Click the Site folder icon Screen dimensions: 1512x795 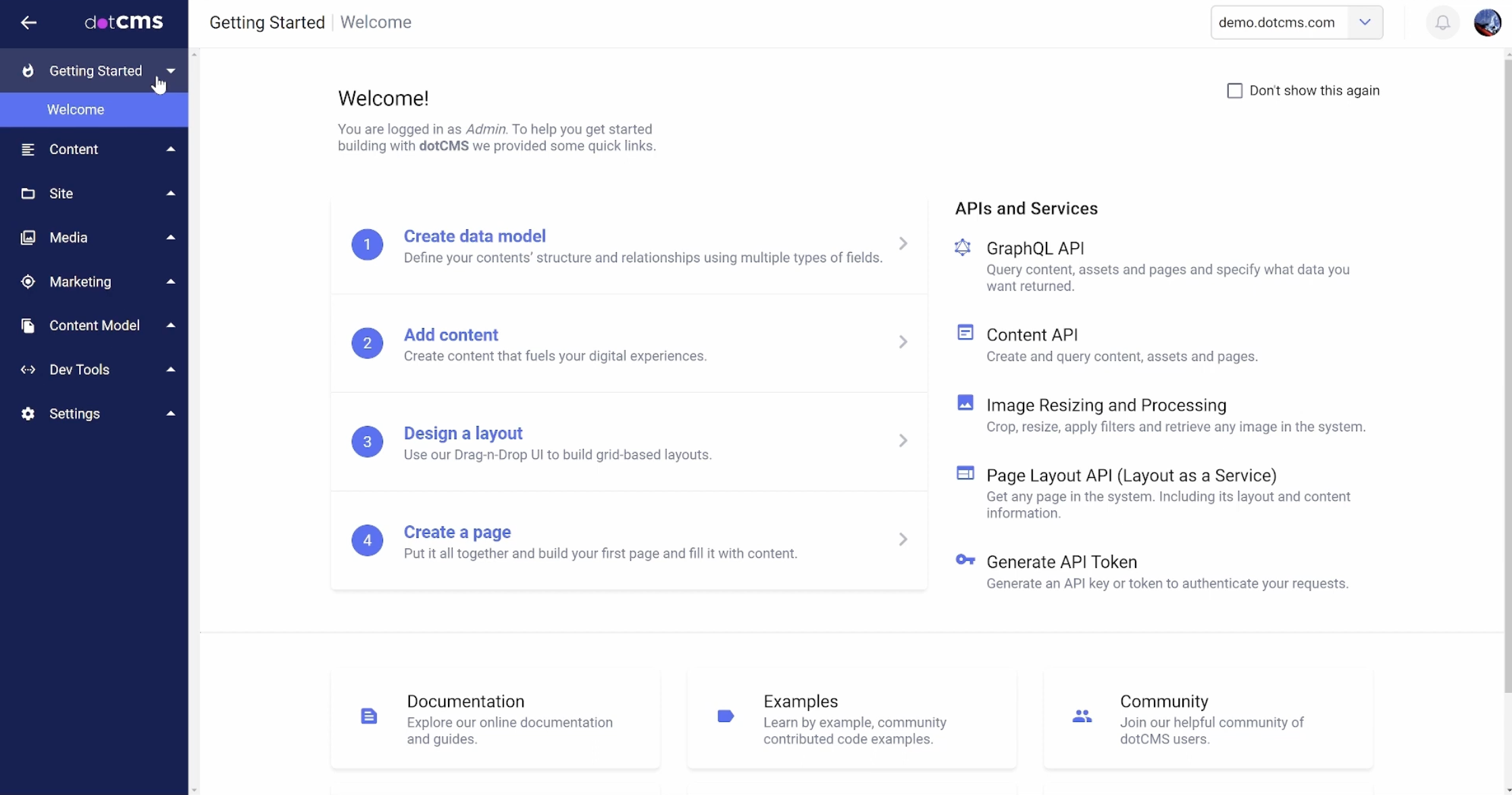28,193
